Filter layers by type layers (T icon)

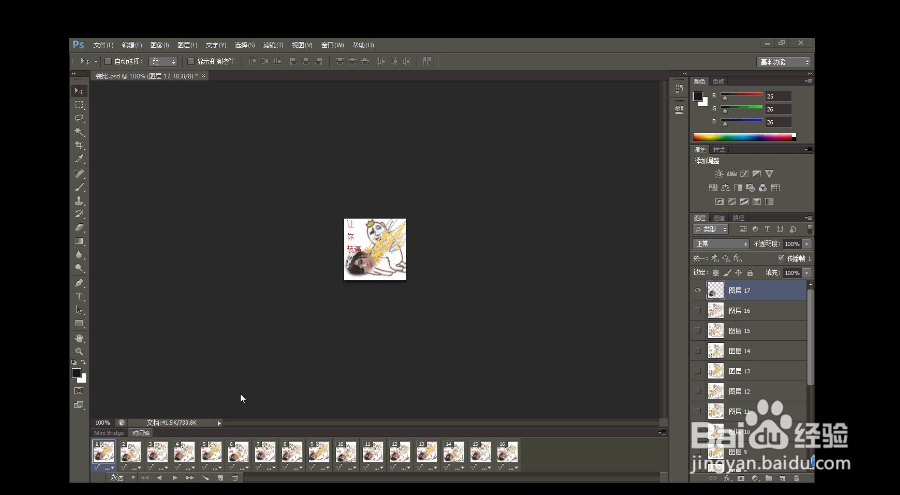(767, 229)
